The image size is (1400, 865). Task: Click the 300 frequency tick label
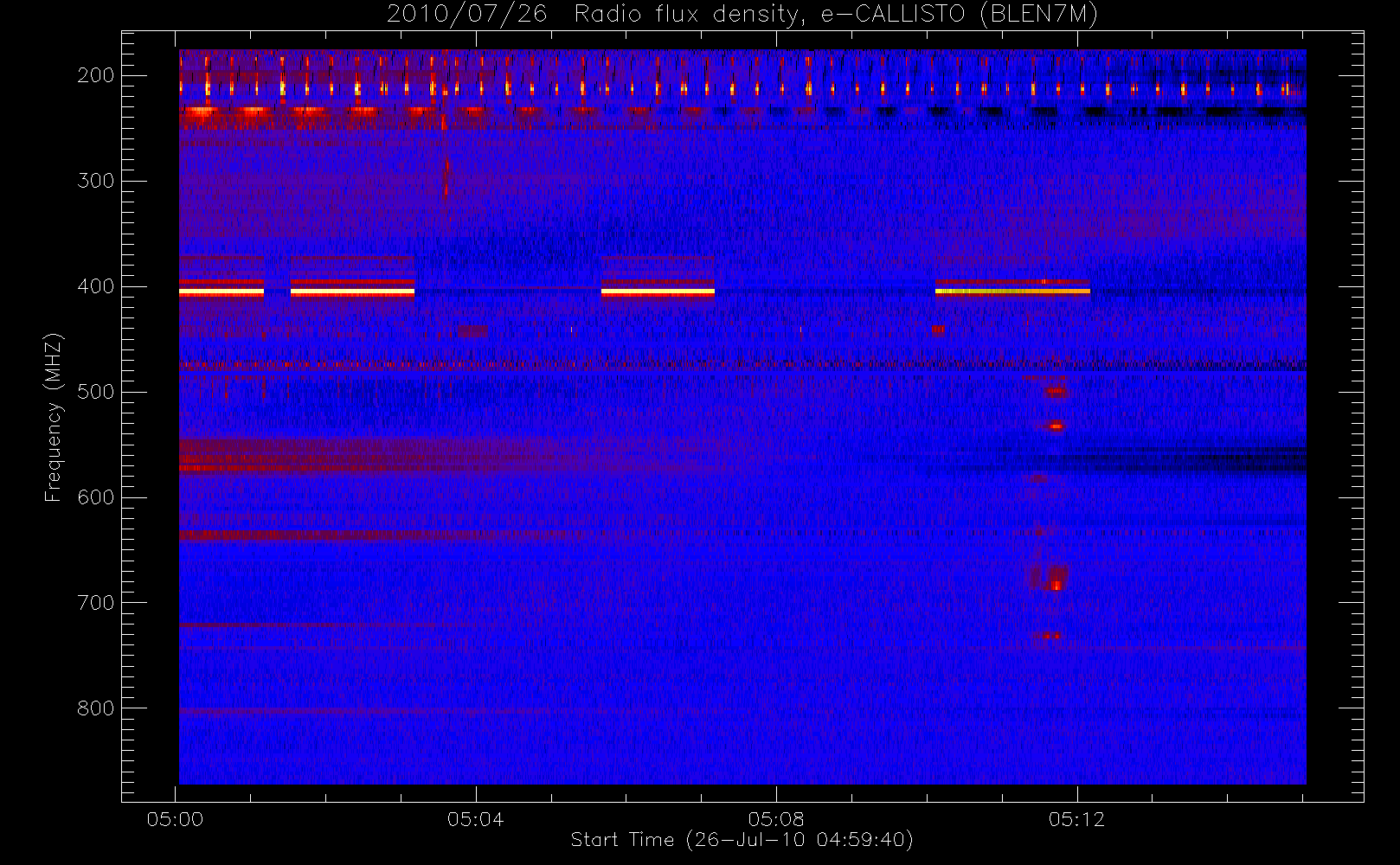click(x=96, y=181)
